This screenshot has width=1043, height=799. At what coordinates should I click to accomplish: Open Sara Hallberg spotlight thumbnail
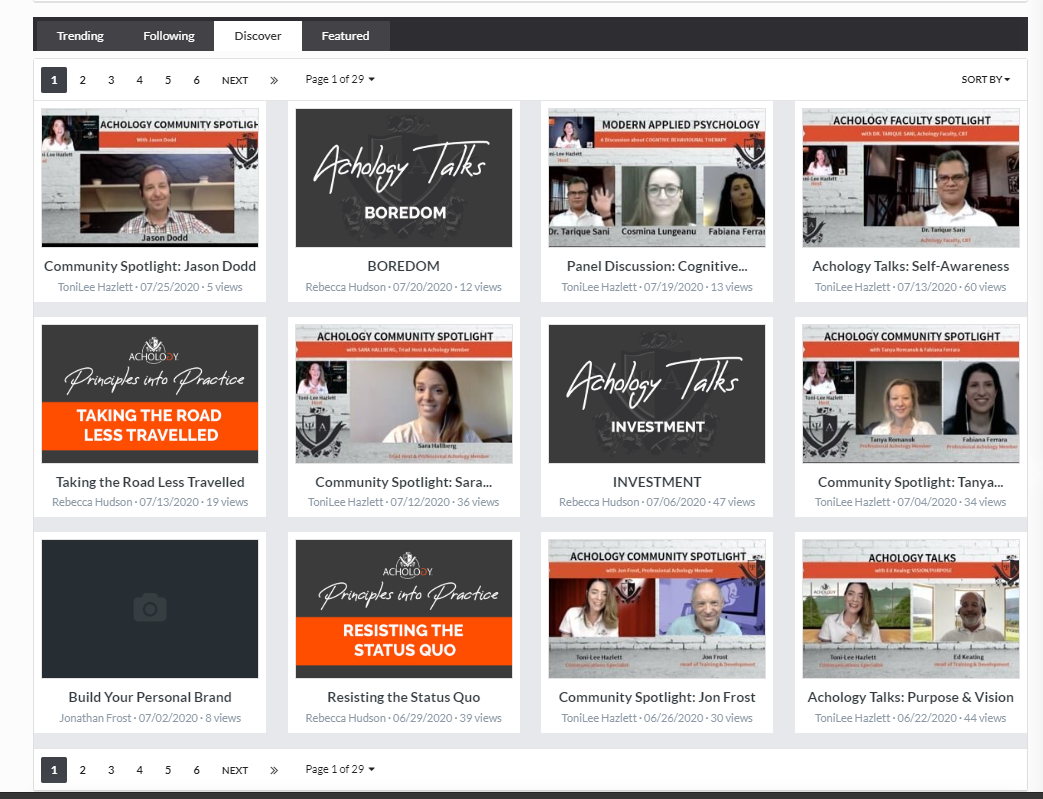[x=404, y=394]
